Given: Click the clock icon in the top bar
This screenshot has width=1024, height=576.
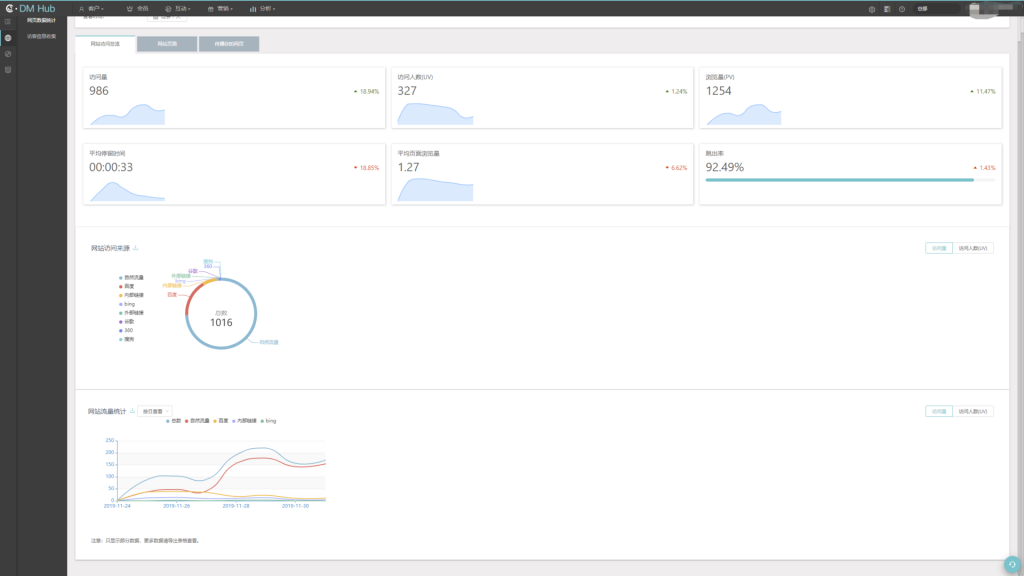Looking at the screenshot, I should (x=902, y=9).
